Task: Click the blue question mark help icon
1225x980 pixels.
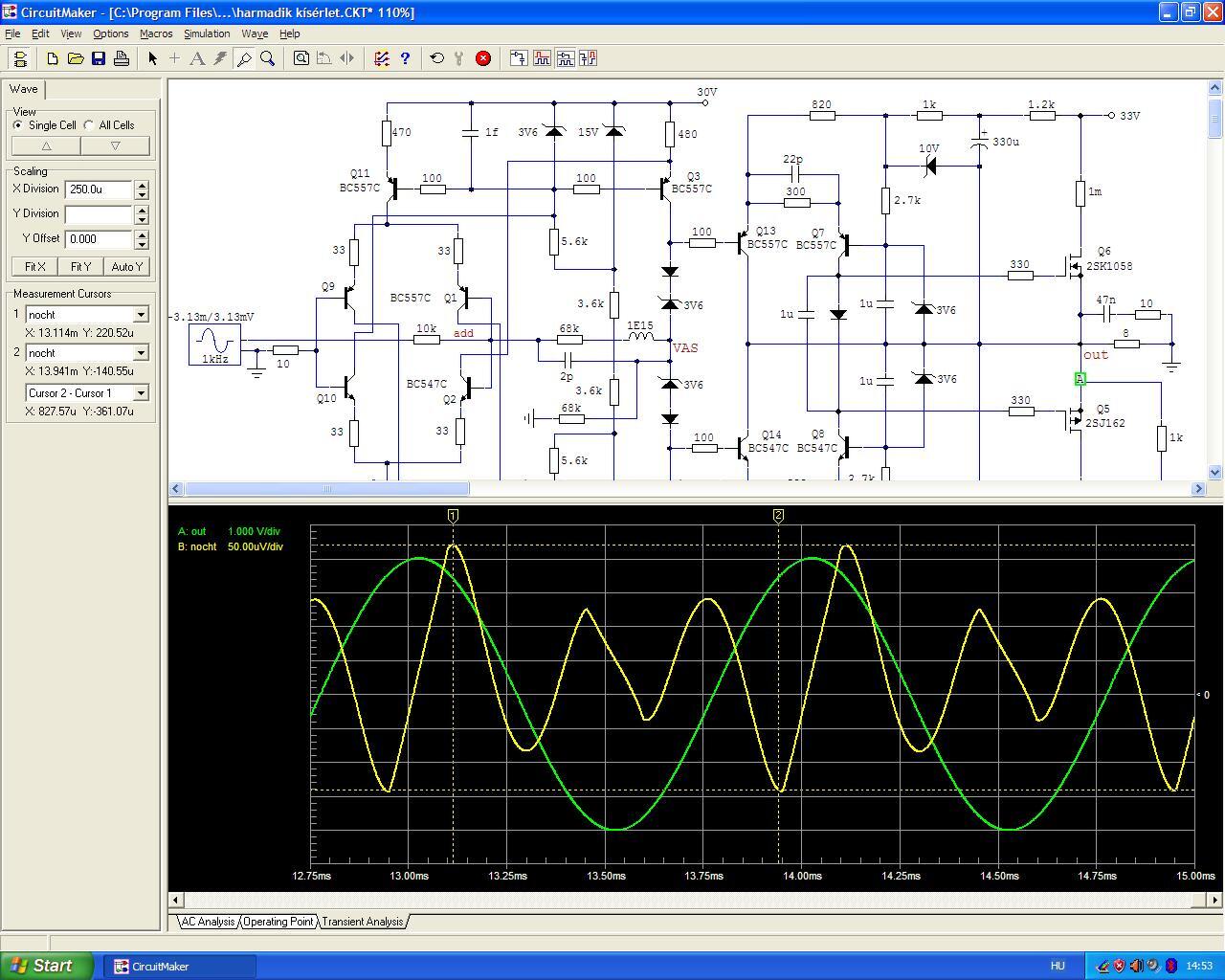Action: pyautogui.click(x=405, y=58)
